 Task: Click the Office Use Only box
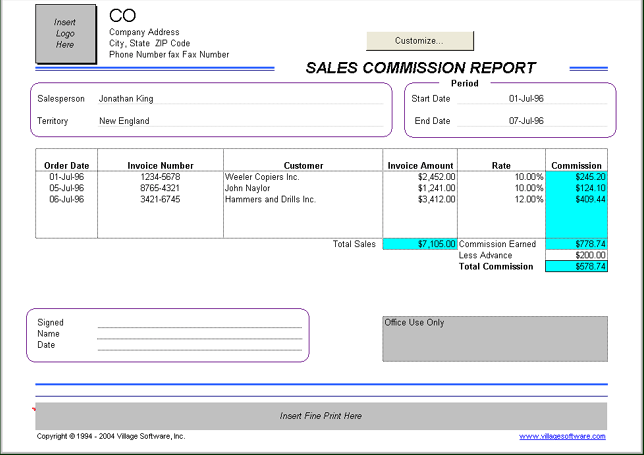[494, 340]
